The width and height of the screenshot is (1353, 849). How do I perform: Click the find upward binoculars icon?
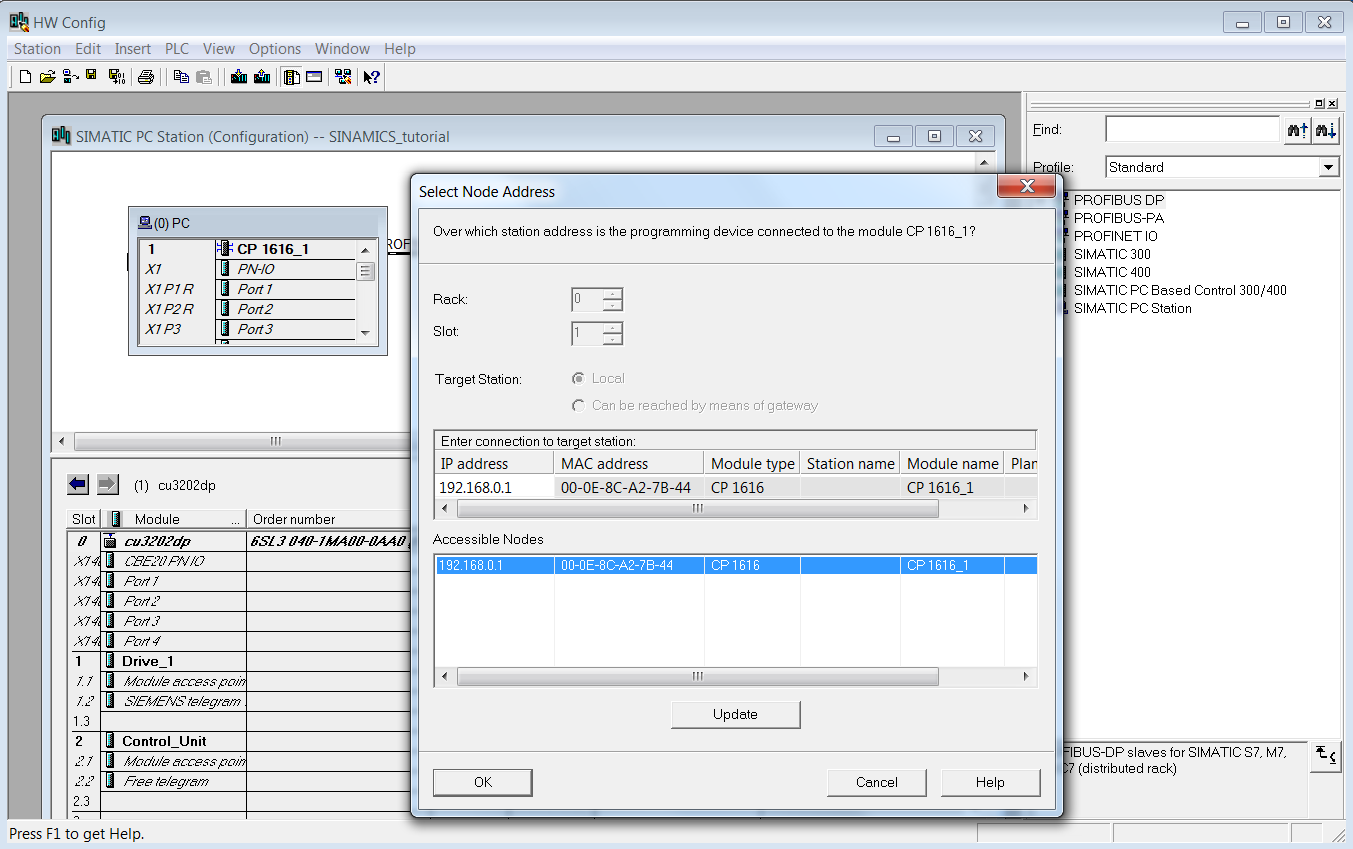[x=1297, y=130]
